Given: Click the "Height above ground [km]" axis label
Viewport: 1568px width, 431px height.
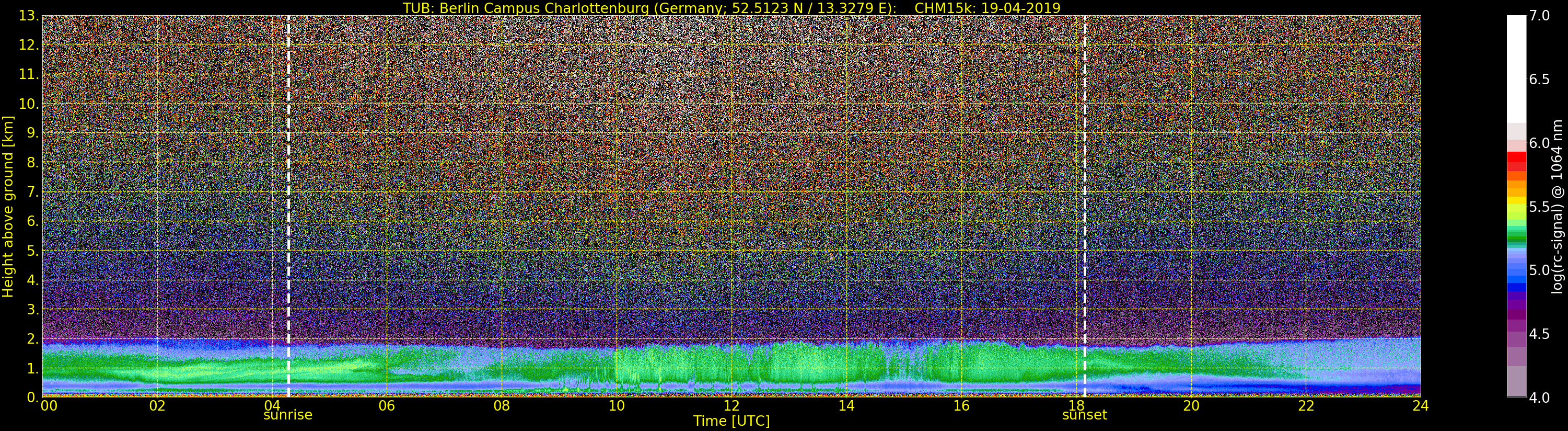Looking at the screenshot, I should click(x=8, y=206).
